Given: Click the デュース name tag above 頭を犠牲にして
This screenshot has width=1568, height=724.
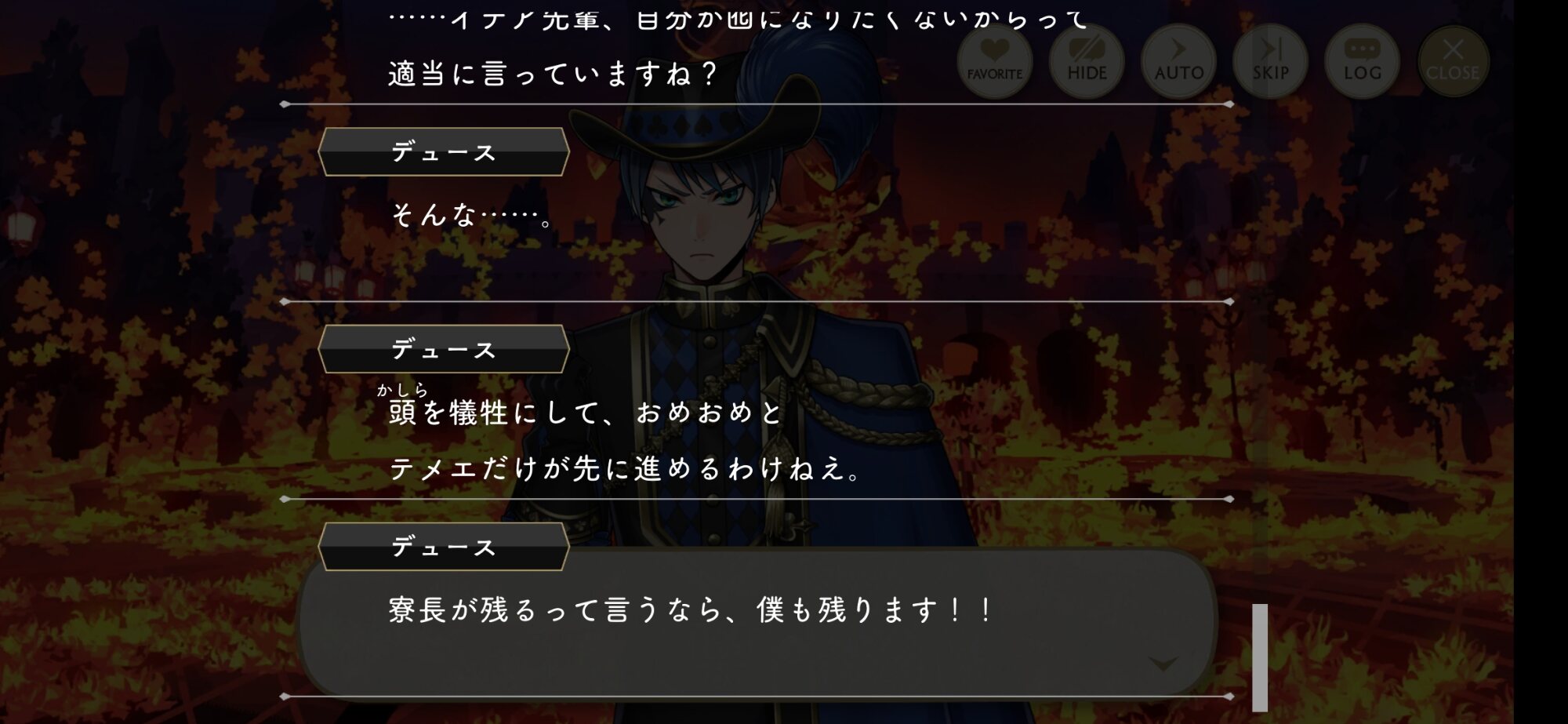Looking at the screenshot, I should (444, 348).
